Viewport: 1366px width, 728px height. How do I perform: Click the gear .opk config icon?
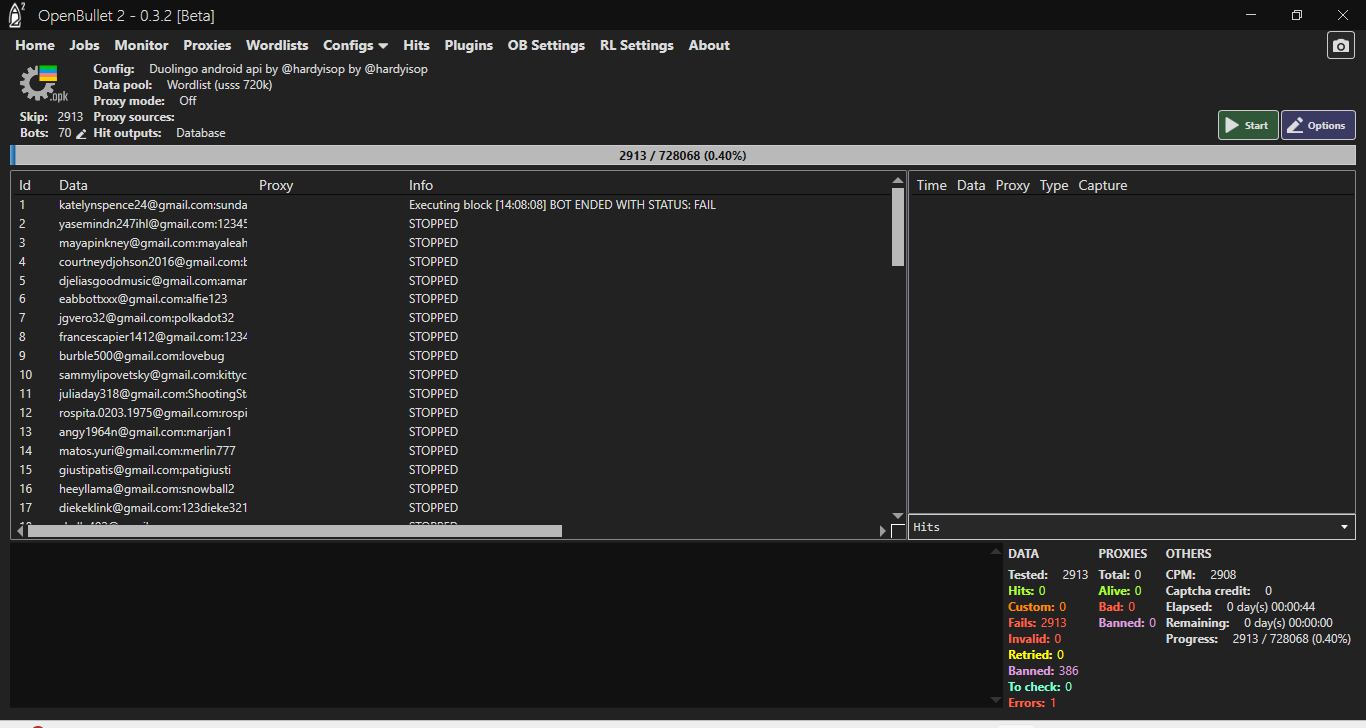click(43, 83)
